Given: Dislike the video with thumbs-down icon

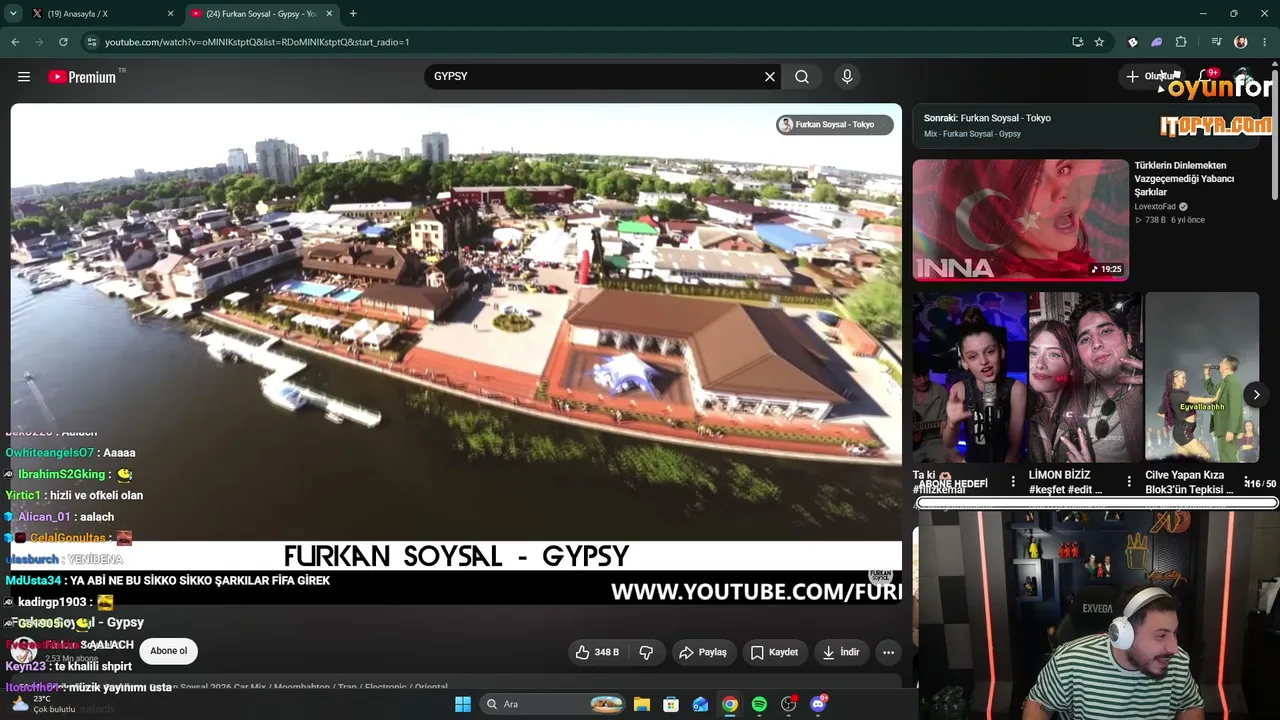Looking at the screenshot, I should click(x=647, y=652).
